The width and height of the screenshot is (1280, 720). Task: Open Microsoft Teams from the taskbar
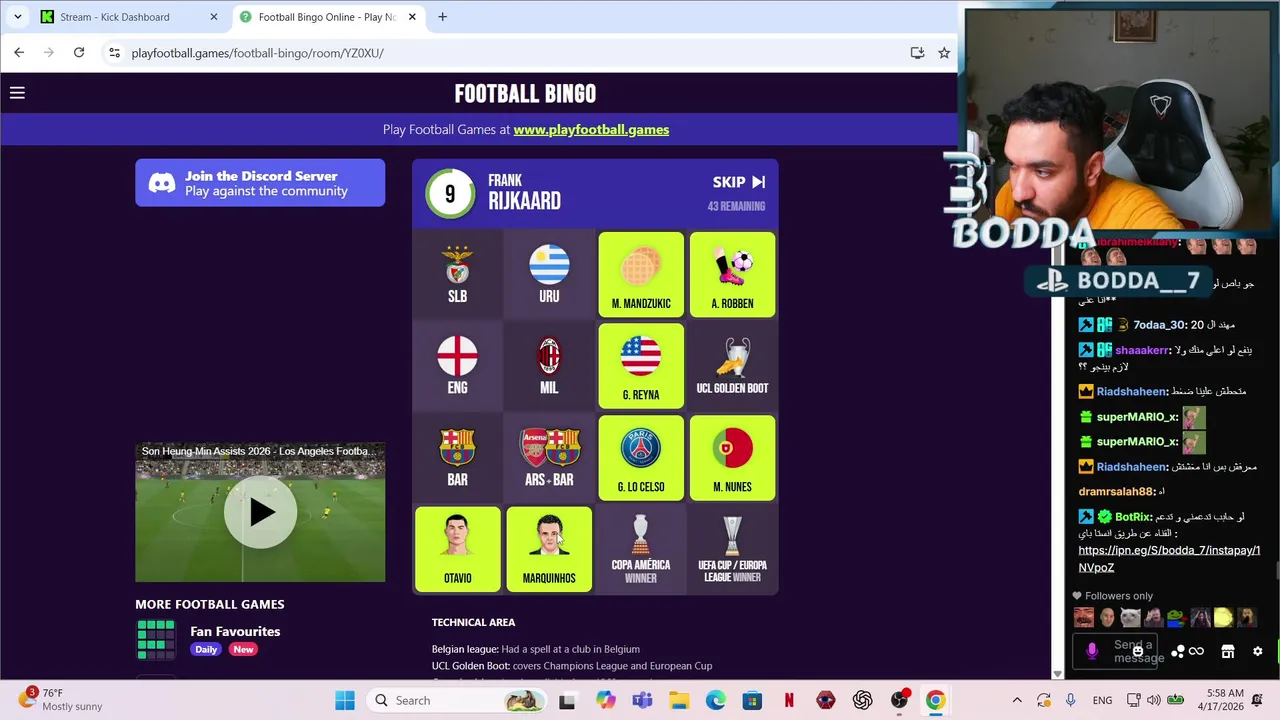[641, 700]
